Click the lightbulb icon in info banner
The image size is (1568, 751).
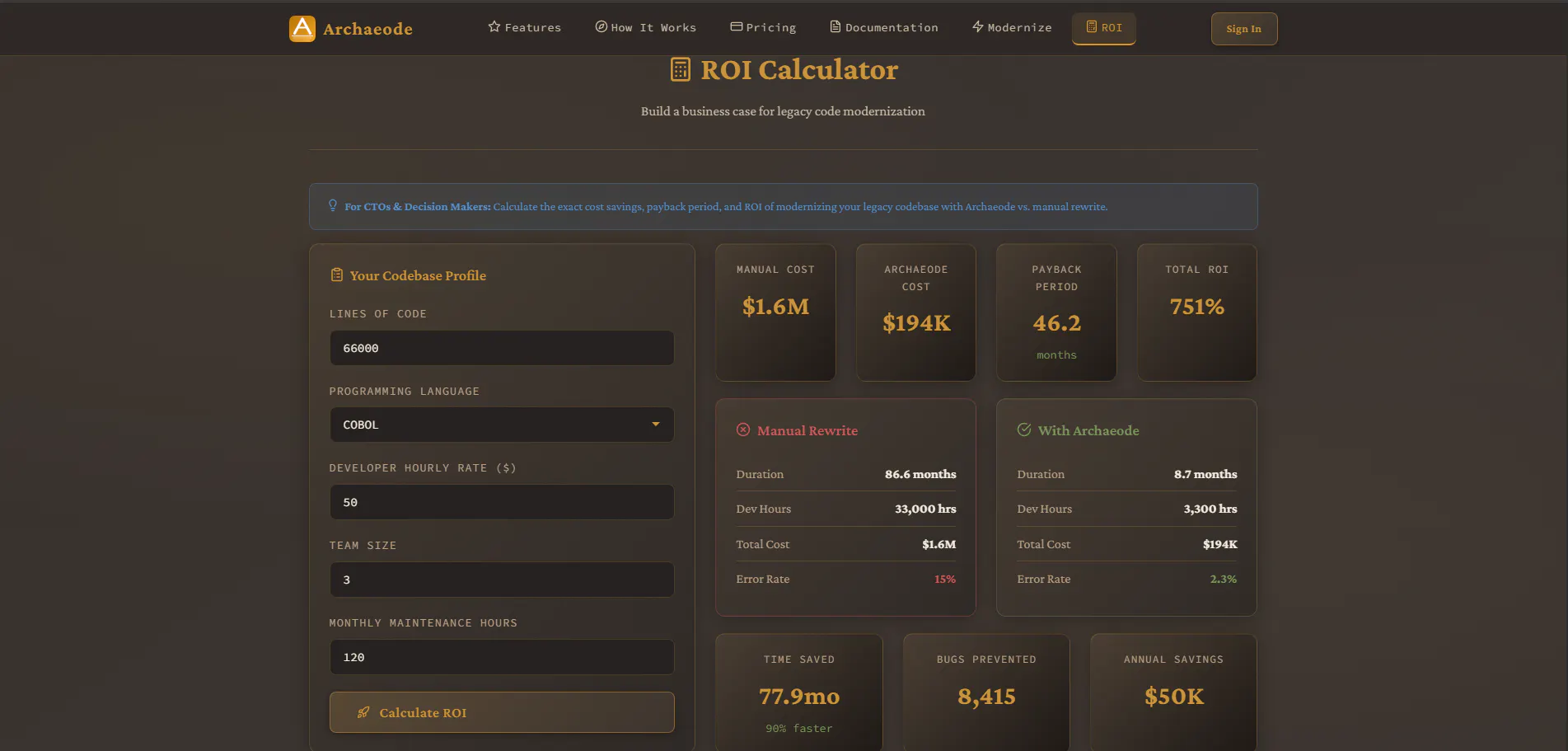pyautogui.click(x=333, y=205)
